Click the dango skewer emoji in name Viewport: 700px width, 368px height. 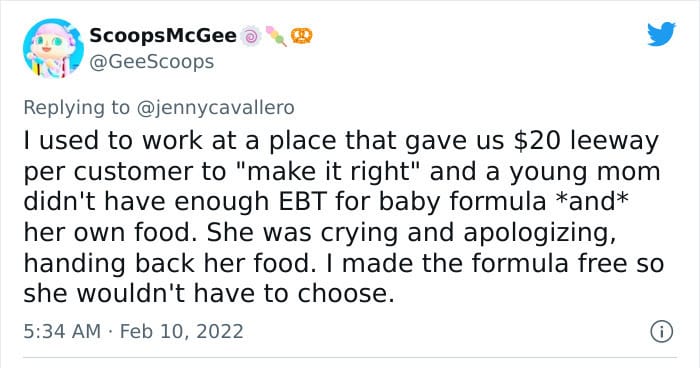pos(276,36)
